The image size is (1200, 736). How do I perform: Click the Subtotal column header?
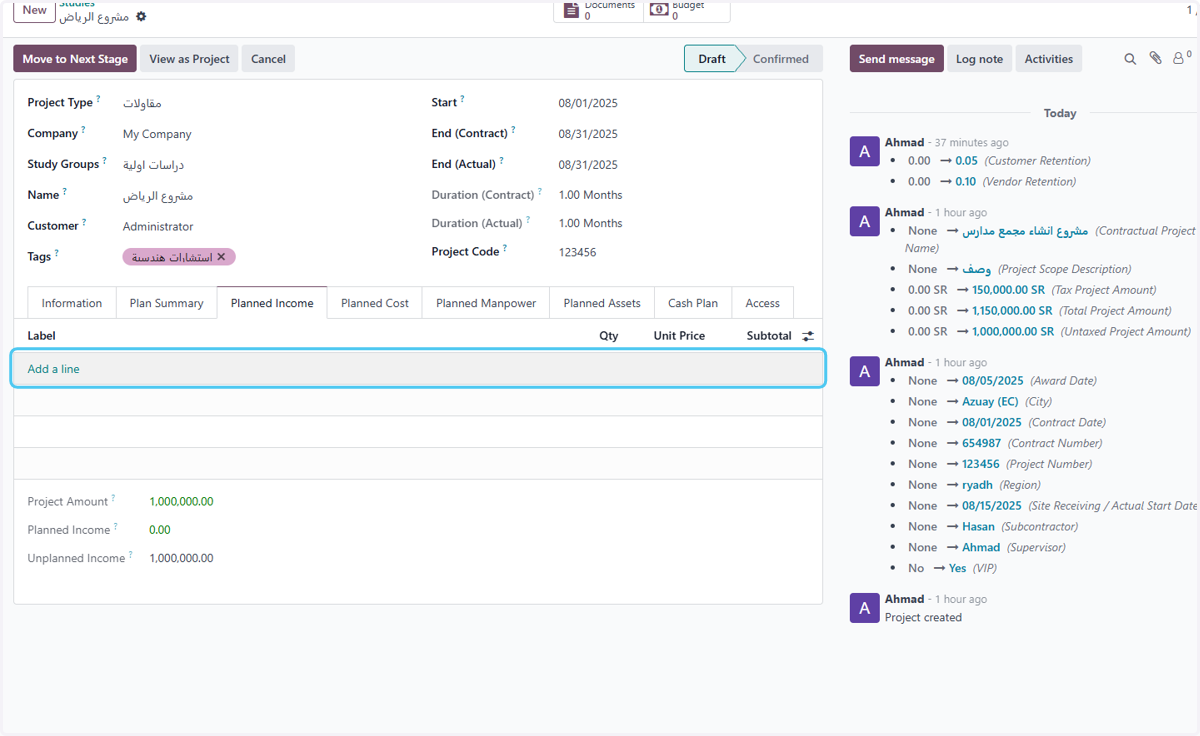(x=769, y=336)
